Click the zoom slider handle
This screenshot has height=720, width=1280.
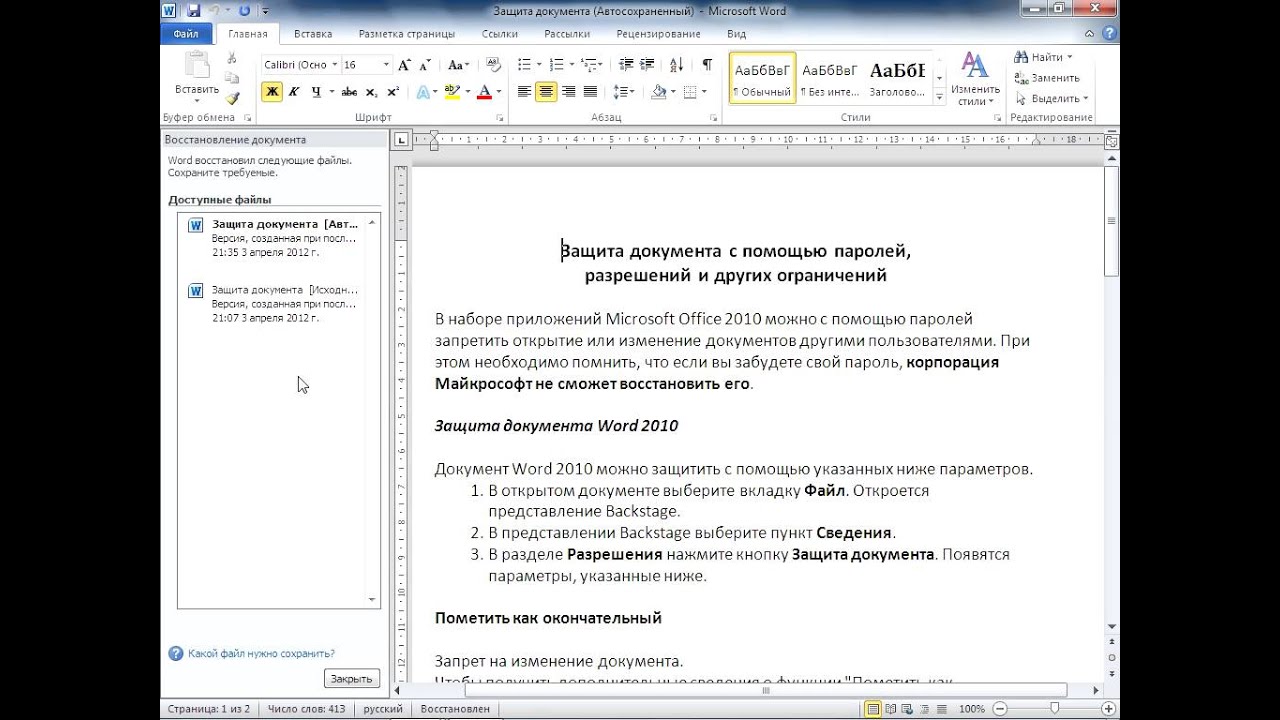(1054, 709)
